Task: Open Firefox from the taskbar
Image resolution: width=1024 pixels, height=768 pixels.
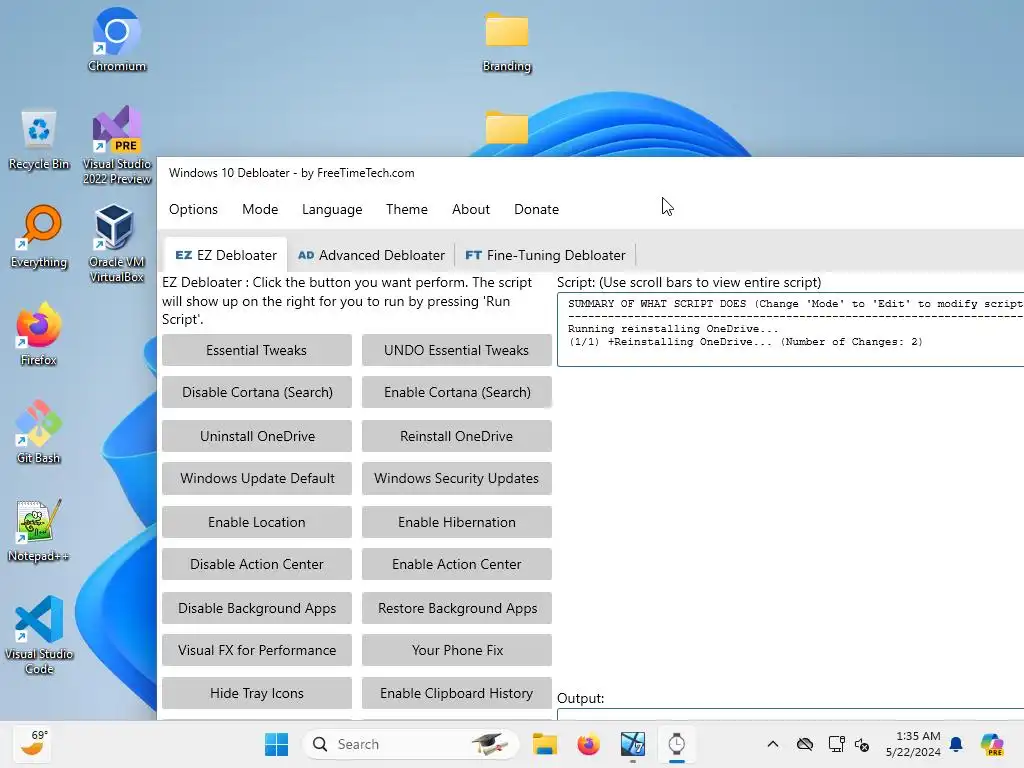Action: coord(588,744)
